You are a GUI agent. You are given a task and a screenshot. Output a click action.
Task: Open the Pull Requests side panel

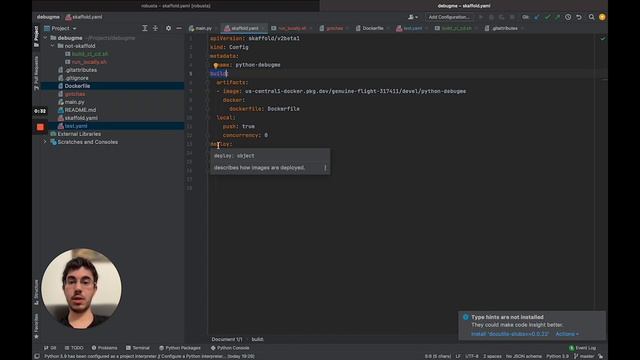[36, 73]
